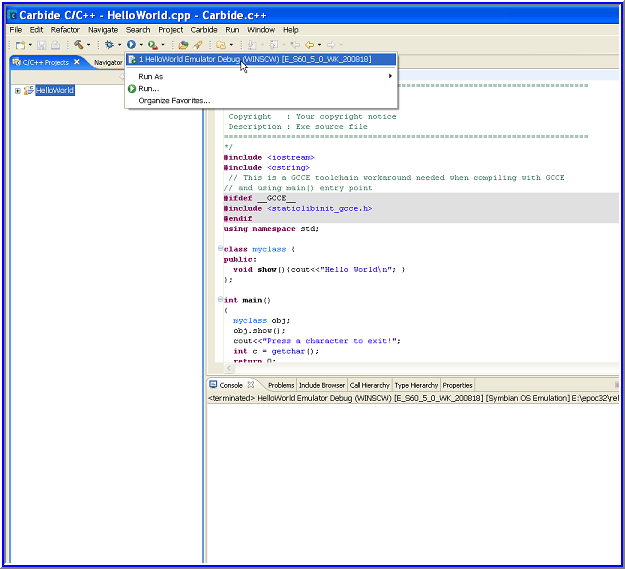This screenshot has height=569, width=625.
Task: Click the New file toolbar icon
Action: [x=18, y=44]
